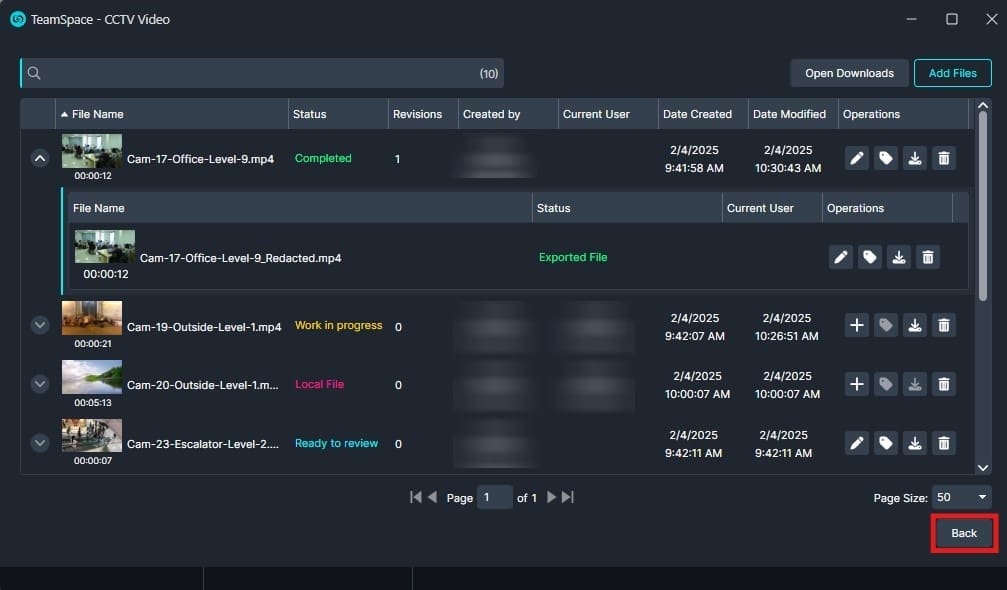Download the Cam-23-Escalator-Level-2 video

[x=914, y=443]
